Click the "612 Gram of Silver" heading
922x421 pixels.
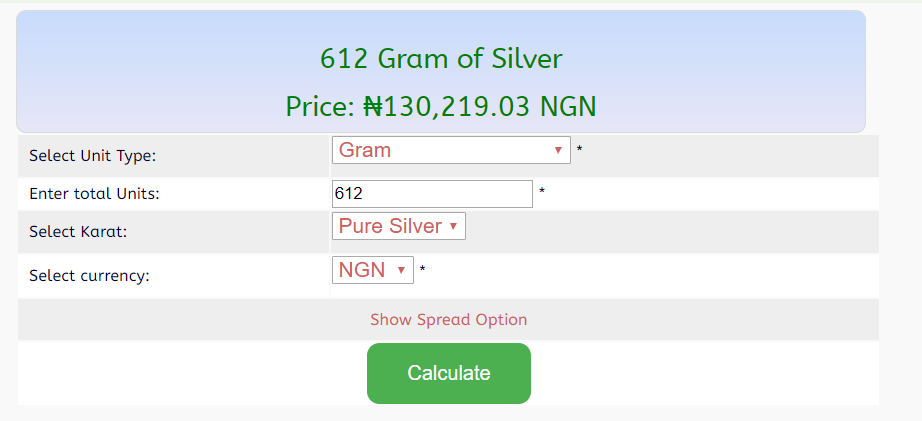coord(441,58)
